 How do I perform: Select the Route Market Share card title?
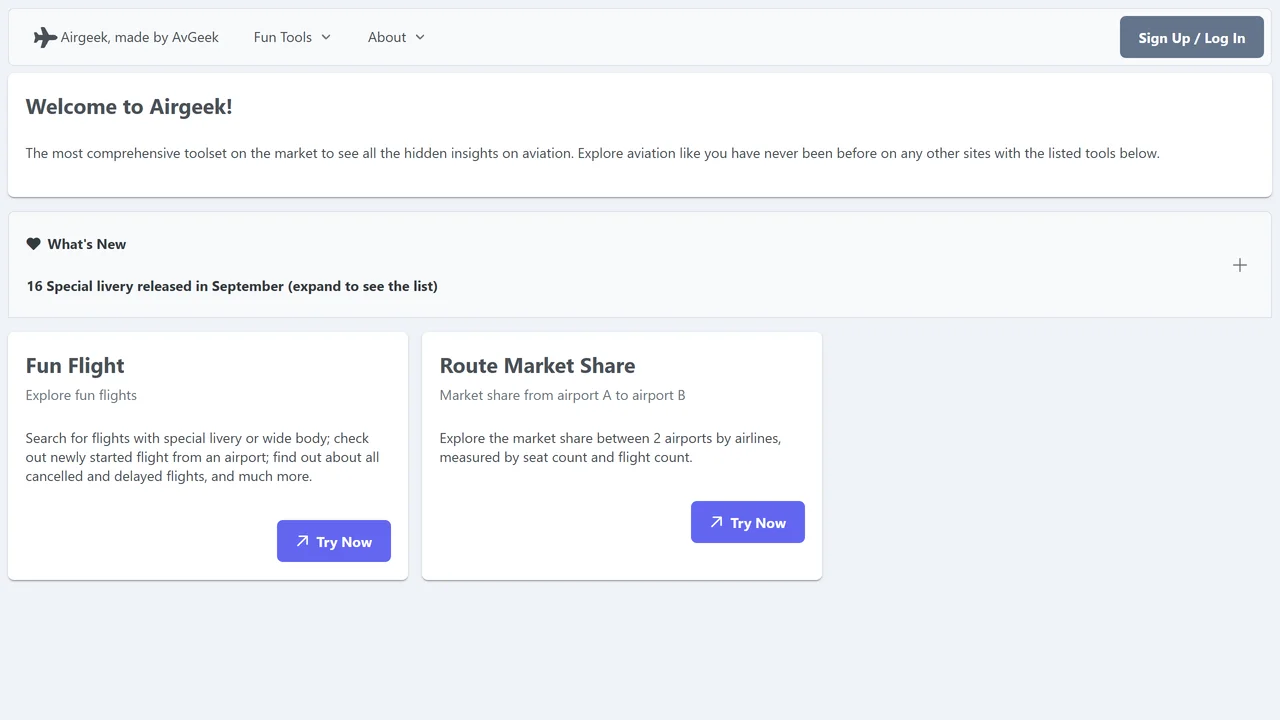tap(537, 366)
